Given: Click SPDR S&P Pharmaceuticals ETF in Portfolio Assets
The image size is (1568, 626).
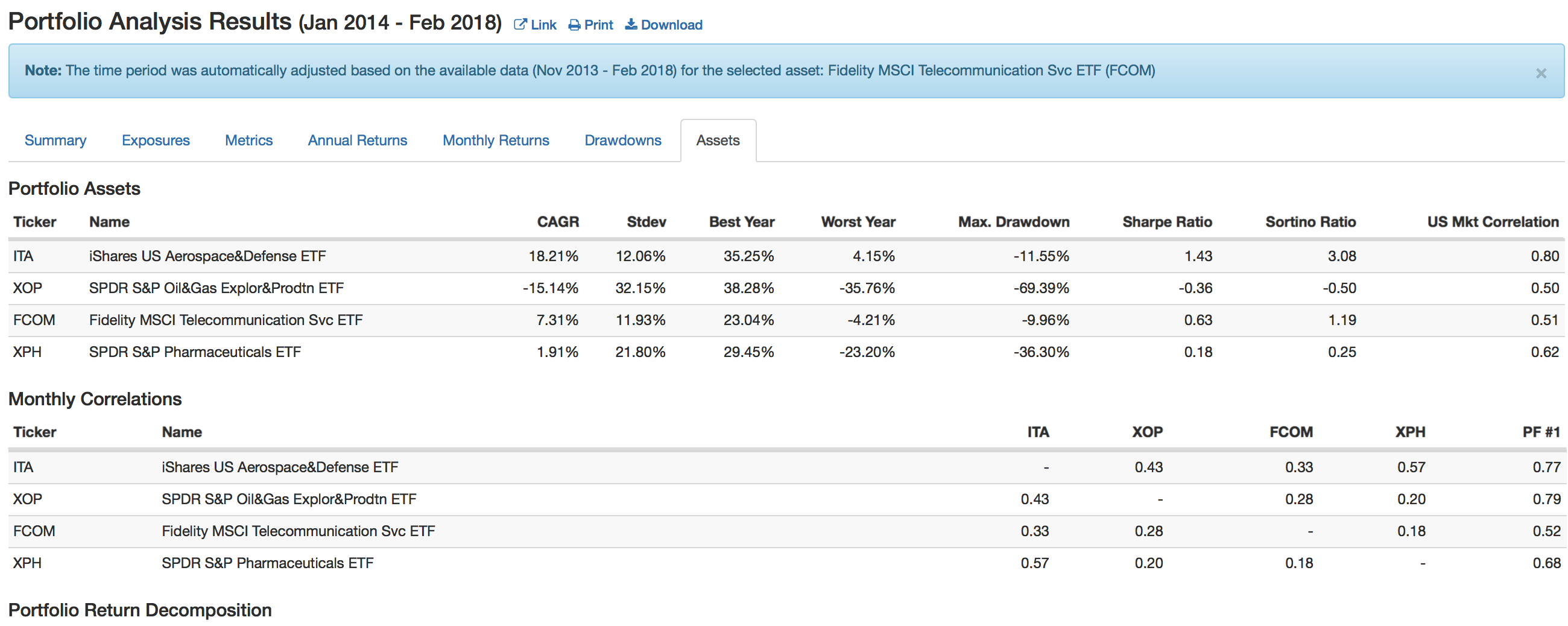Looking at the screenshot, I should point(195,352).
